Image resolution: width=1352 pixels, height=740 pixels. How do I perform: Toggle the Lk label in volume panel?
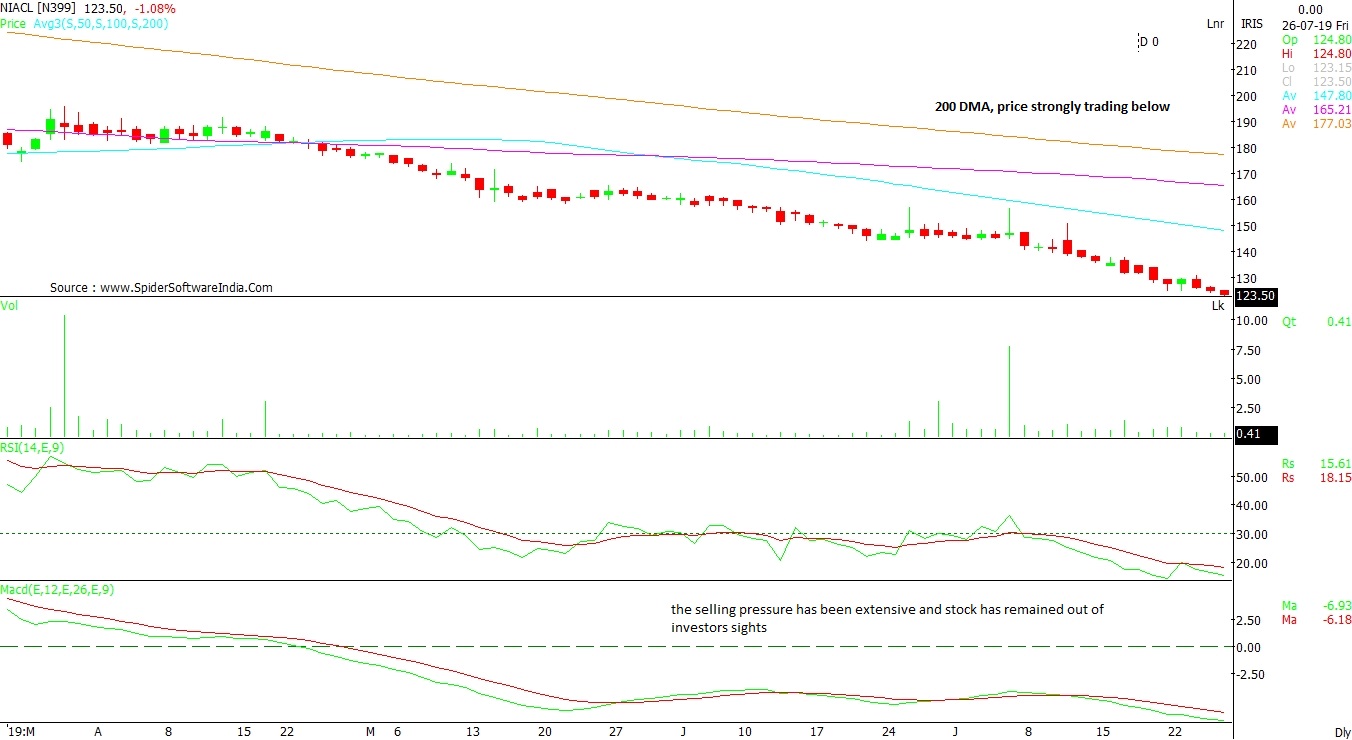(1217, 306)
